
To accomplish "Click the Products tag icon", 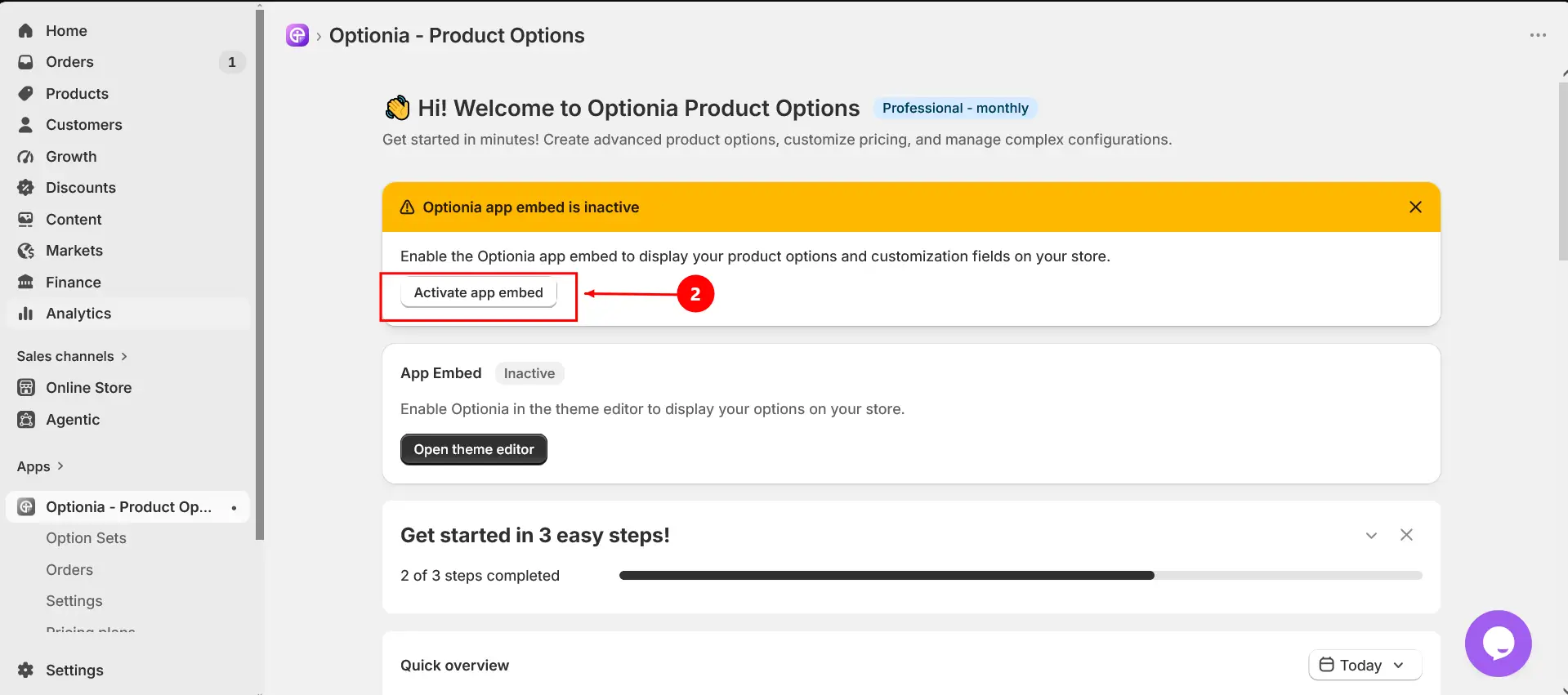I will point(26,94).
